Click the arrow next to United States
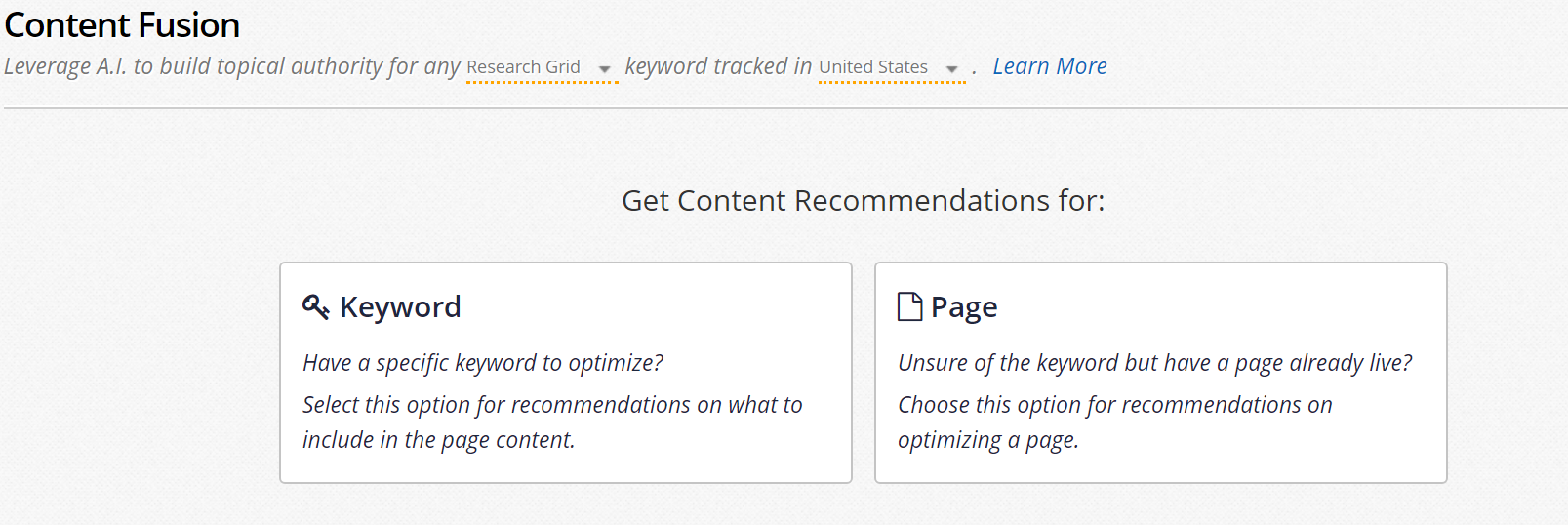The height and width of the screenshot is (525, 1568). [951, 69]
